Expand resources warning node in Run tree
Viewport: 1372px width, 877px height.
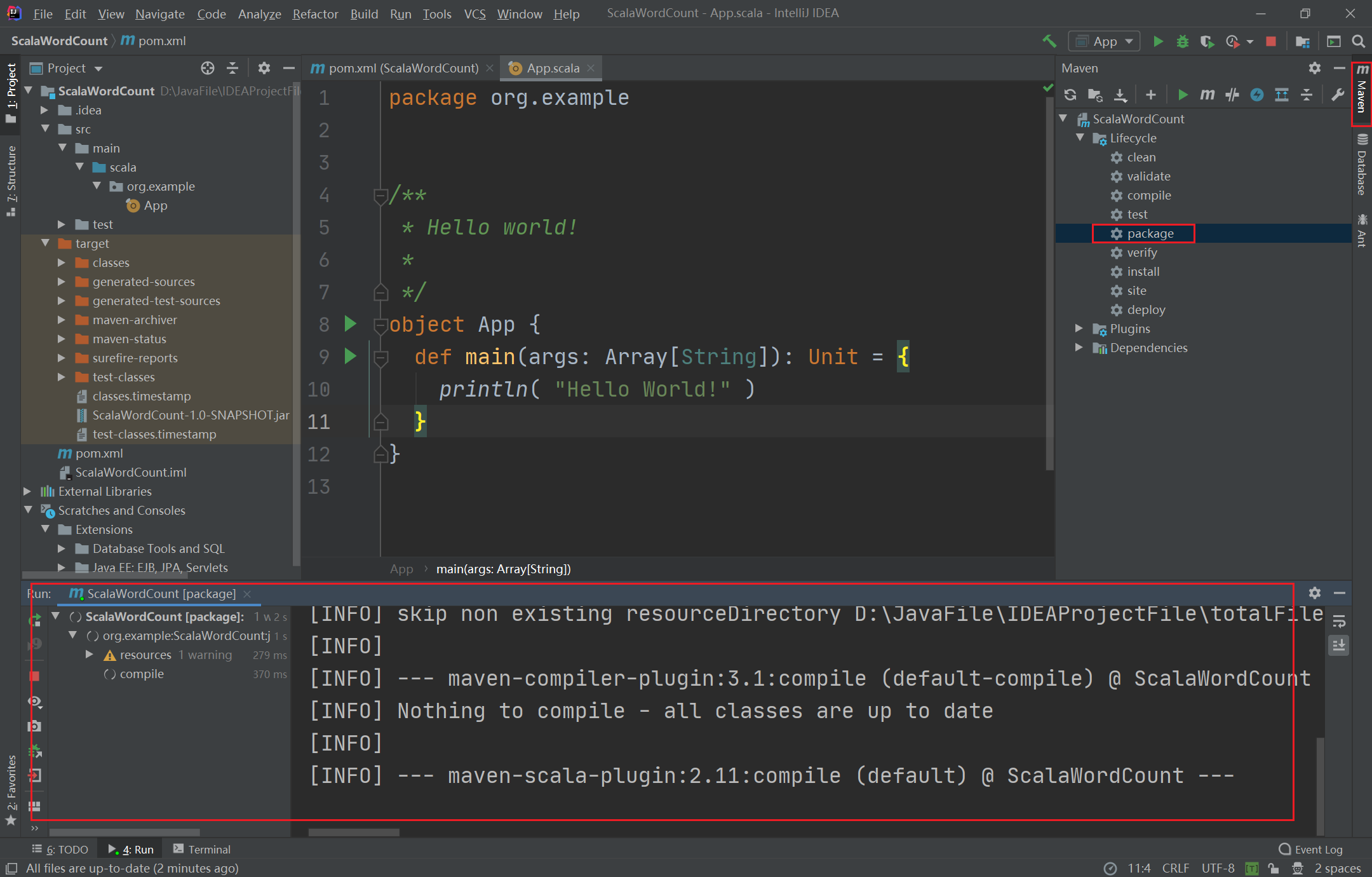point(90,655)
